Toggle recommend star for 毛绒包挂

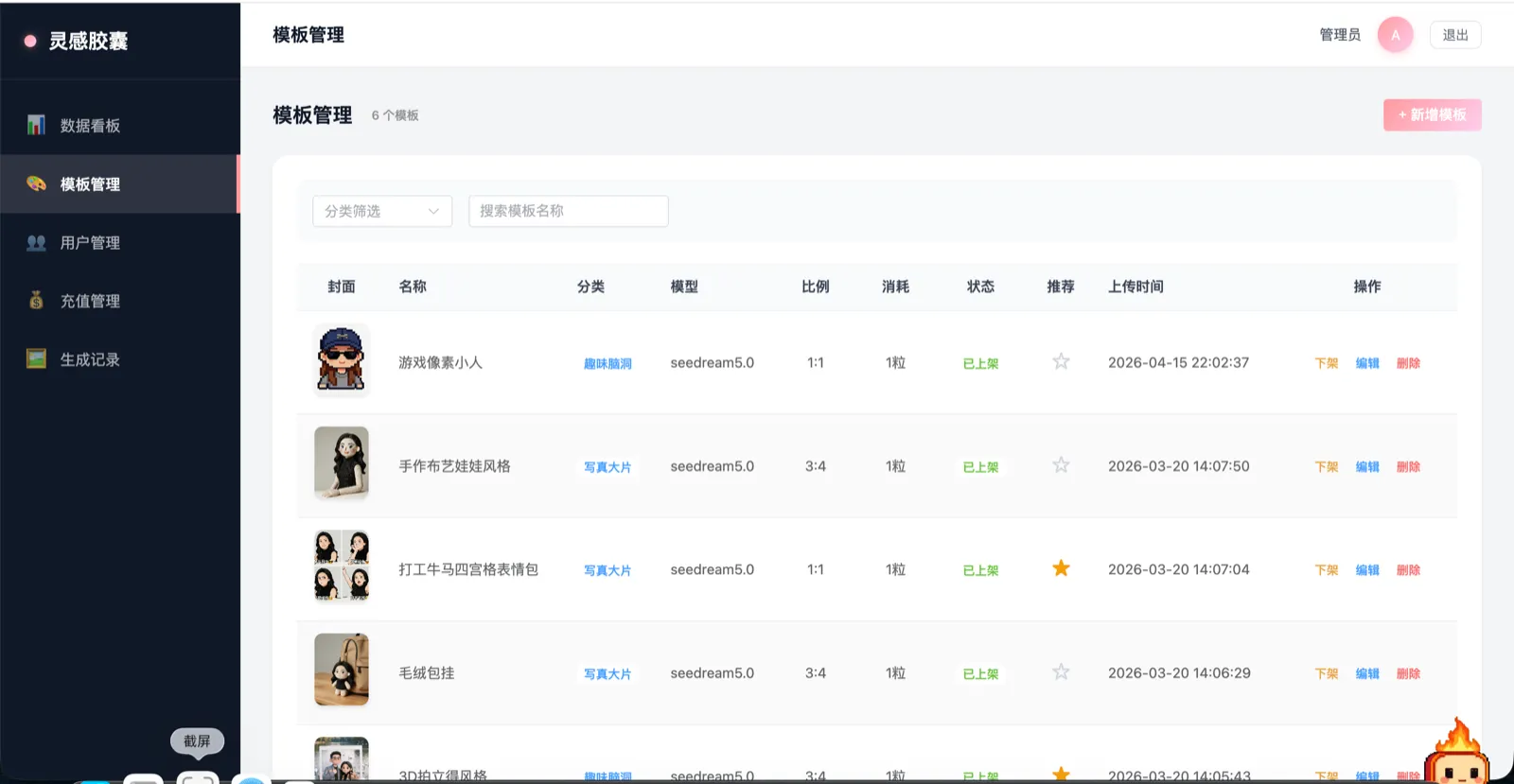pos(1061,672)
